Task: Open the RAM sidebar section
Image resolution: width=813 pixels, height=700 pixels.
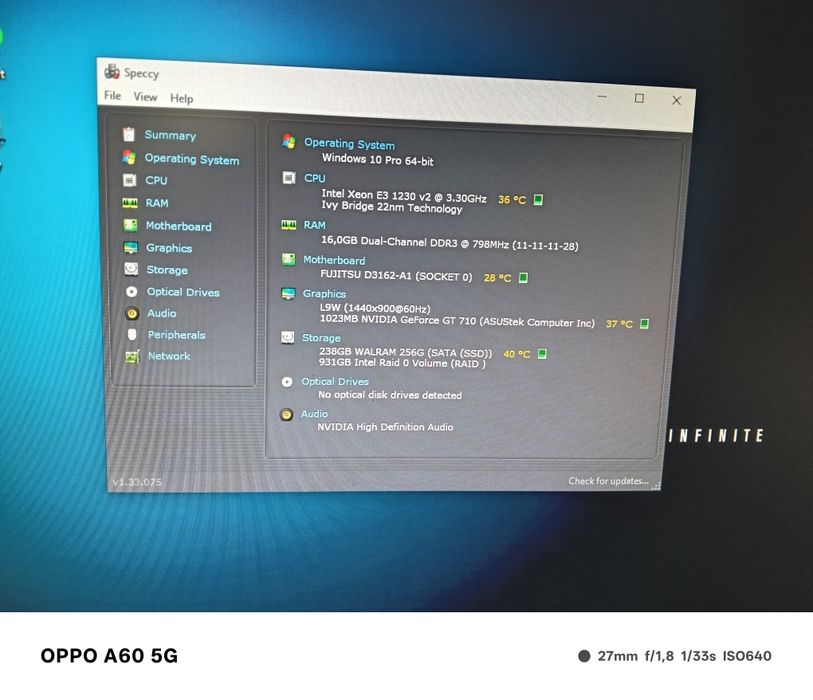Action: pos(157,203)
